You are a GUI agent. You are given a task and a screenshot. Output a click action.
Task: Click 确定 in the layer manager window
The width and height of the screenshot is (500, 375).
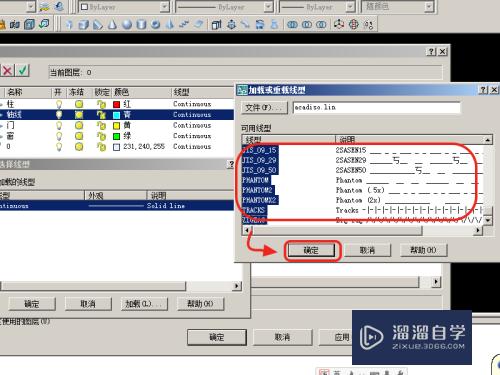tap(217, 337)
